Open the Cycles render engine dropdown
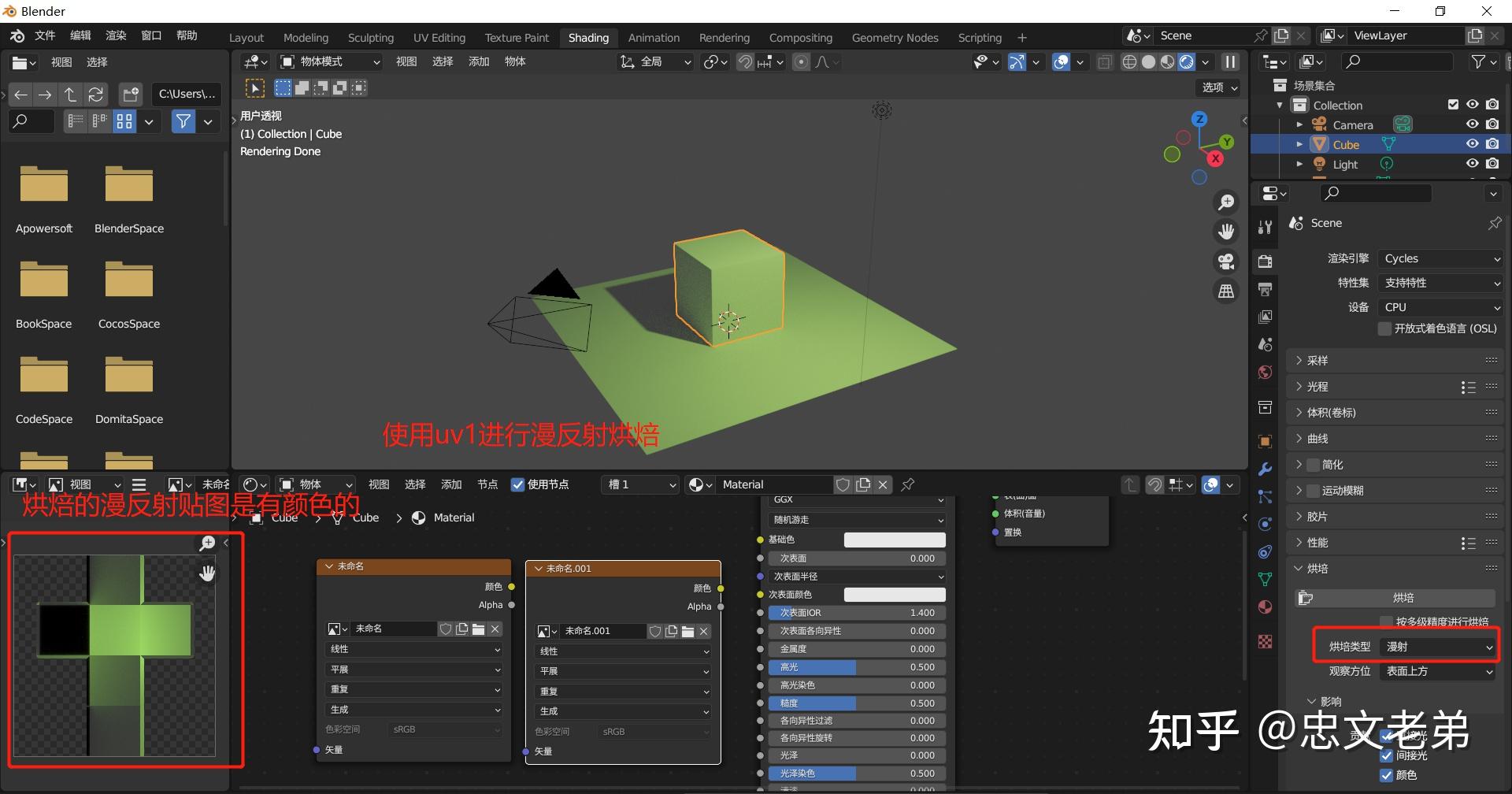 coord(1440,258)
